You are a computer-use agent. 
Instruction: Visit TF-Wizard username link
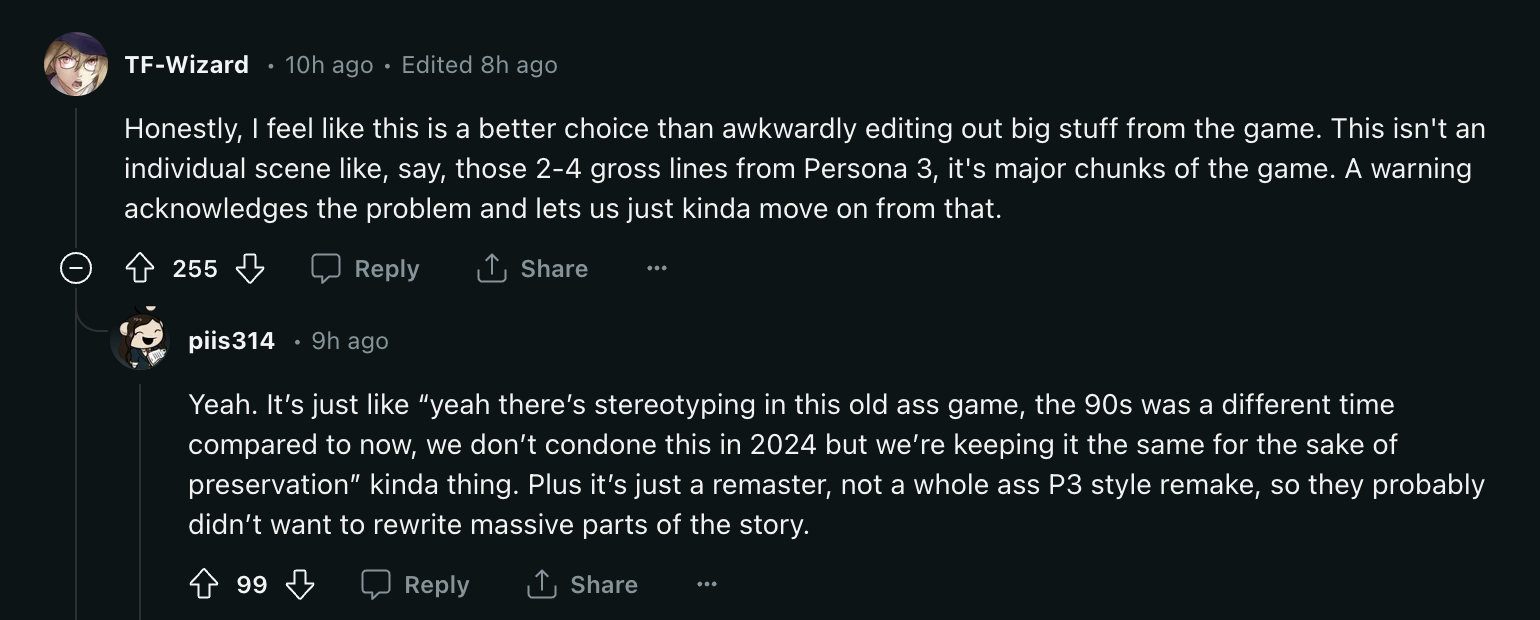pos(186,65)
